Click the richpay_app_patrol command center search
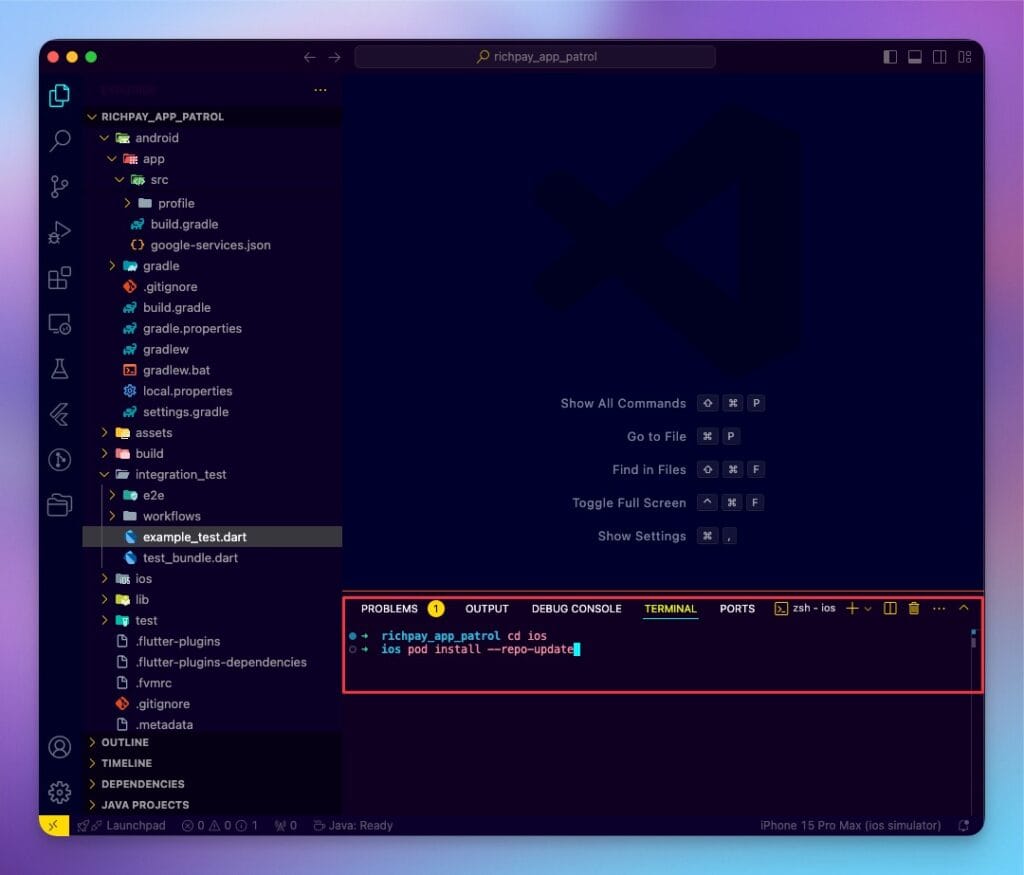The height and width of the screenshot is (875, 1024). (535, 57)
